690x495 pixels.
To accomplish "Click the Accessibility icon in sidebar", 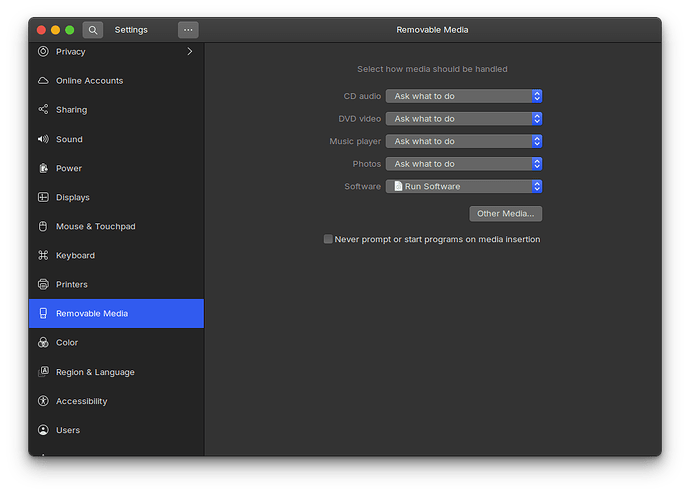I will click(x=43, y=401).
